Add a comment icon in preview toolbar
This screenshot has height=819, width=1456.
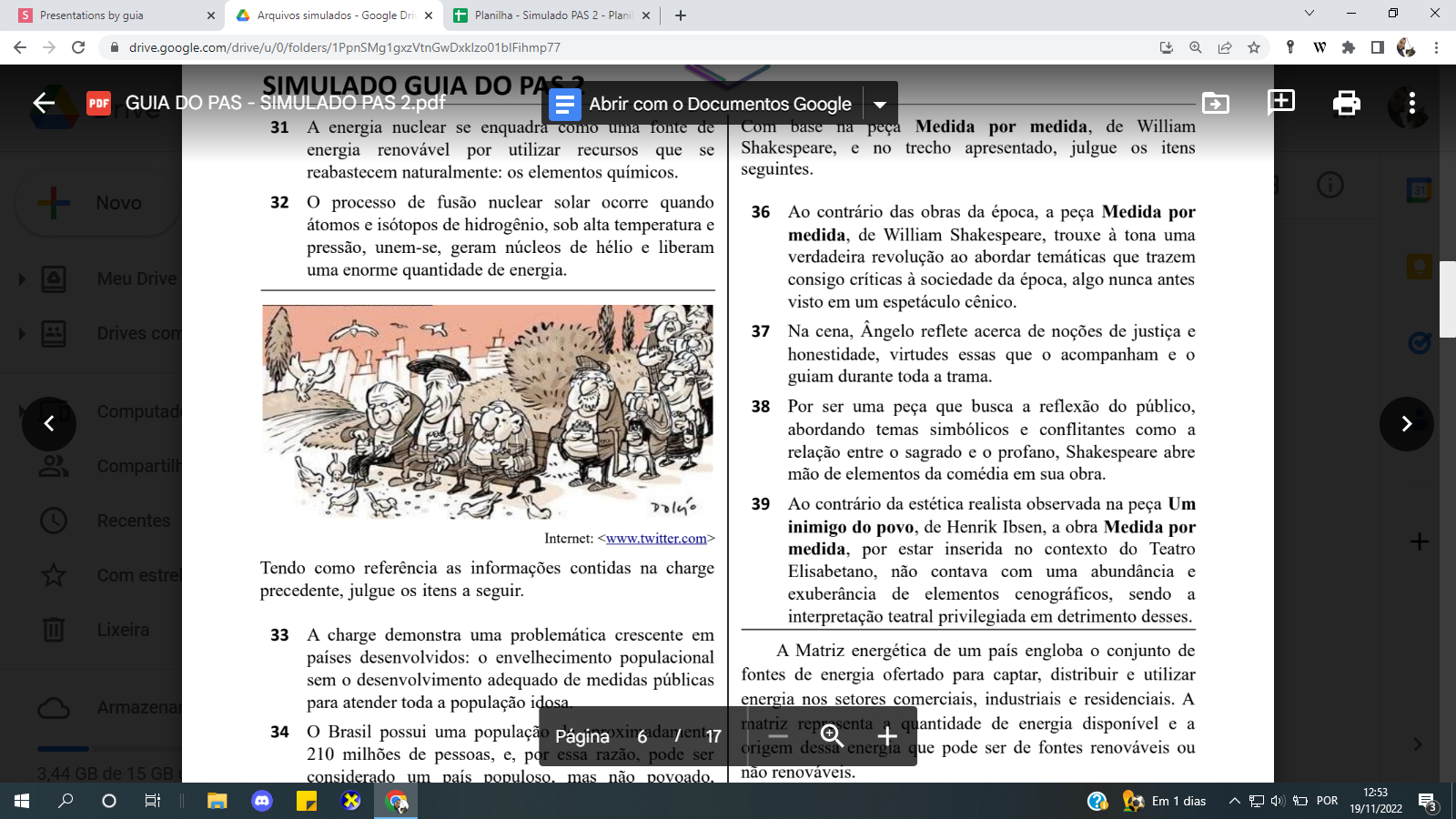(1281, 103)
